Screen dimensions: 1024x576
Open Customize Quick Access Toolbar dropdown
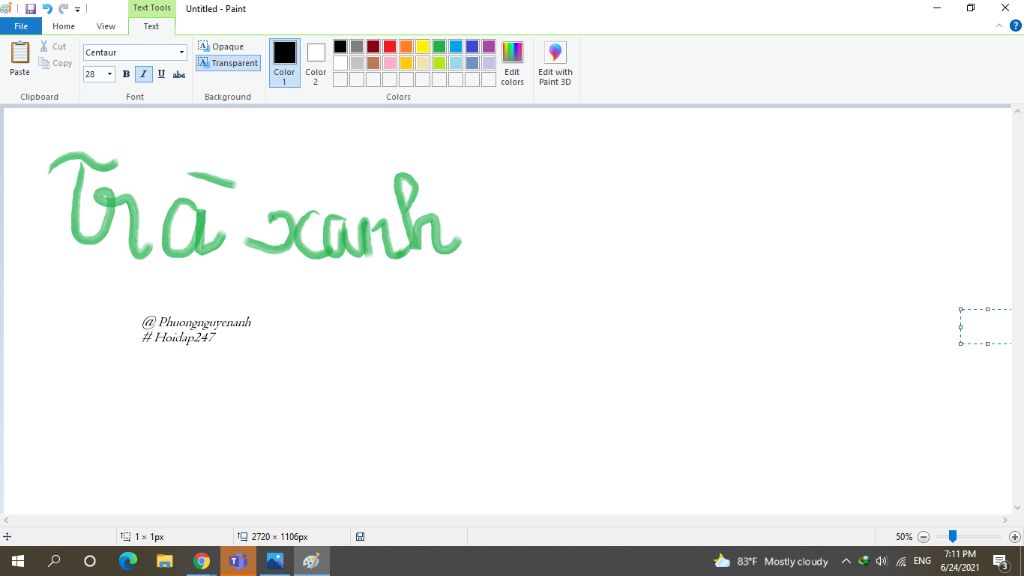coord(77,9)
